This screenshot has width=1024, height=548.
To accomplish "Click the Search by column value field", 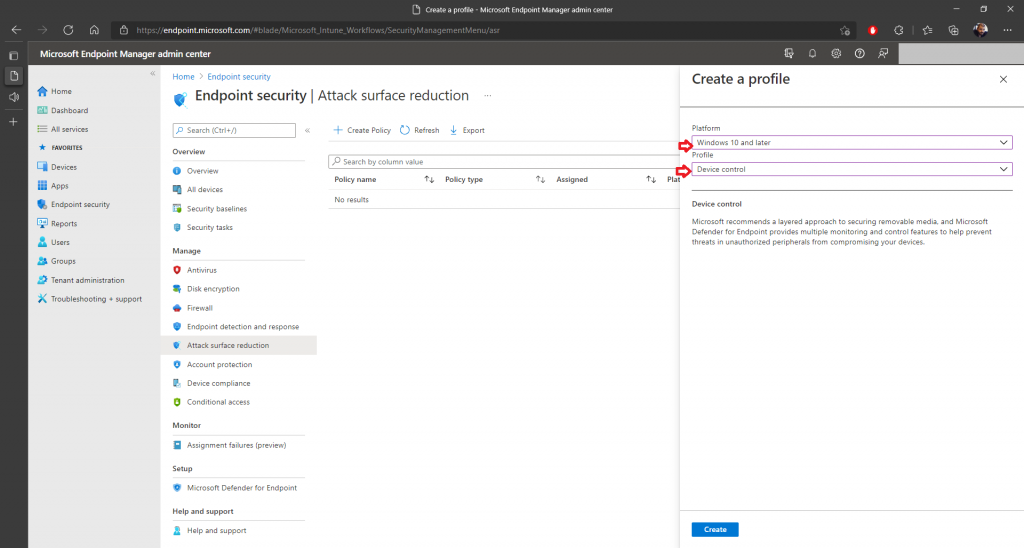I will pos(504,162).
